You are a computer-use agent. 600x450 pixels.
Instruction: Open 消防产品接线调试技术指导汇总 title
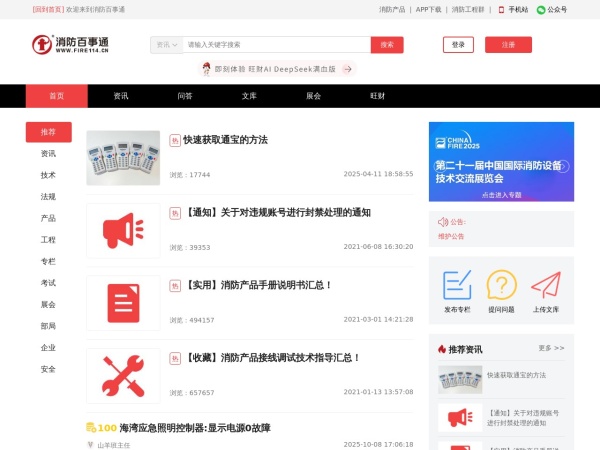[x=272, y=358]
